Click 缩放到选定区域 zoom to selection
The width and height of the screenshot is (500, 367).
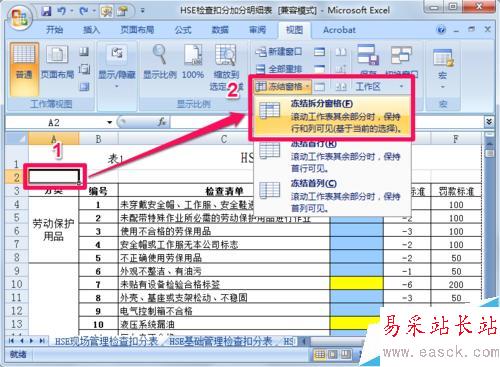coord(226,67)
